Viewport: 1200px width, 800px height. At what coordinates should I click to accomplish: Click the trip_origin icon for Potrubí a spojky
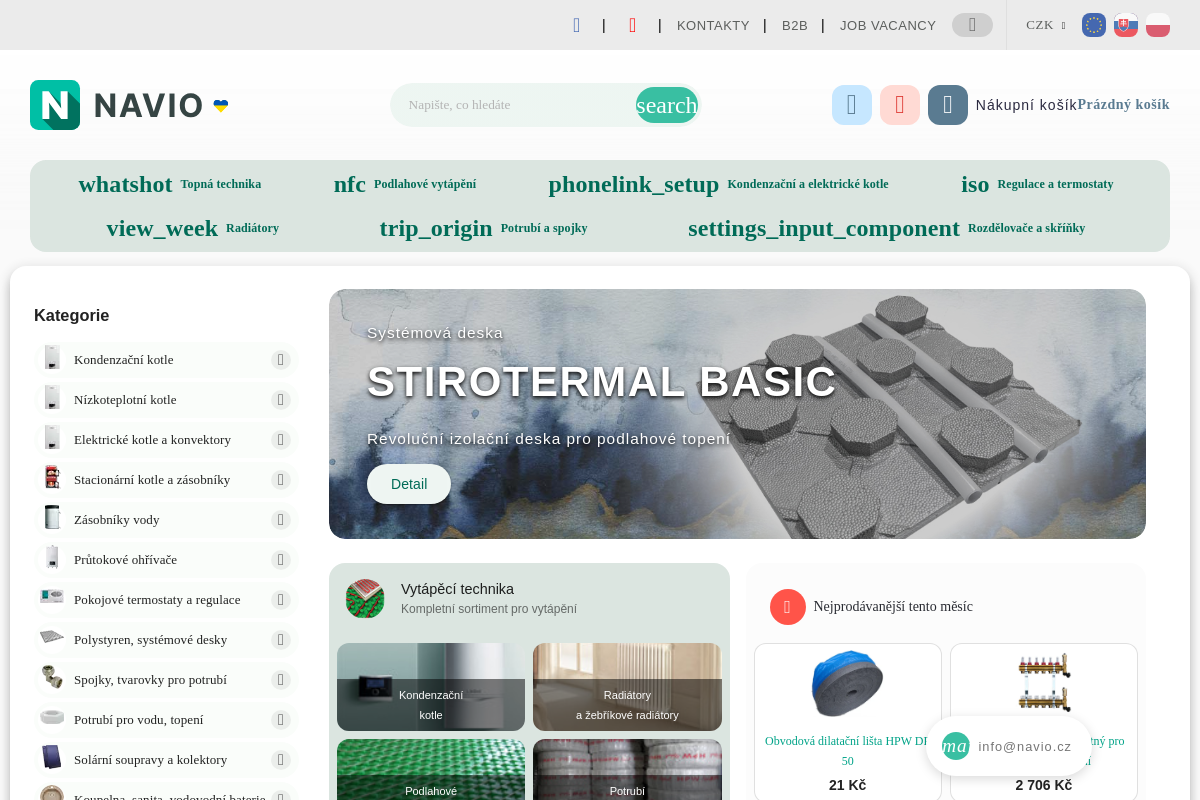pos(436,228)
